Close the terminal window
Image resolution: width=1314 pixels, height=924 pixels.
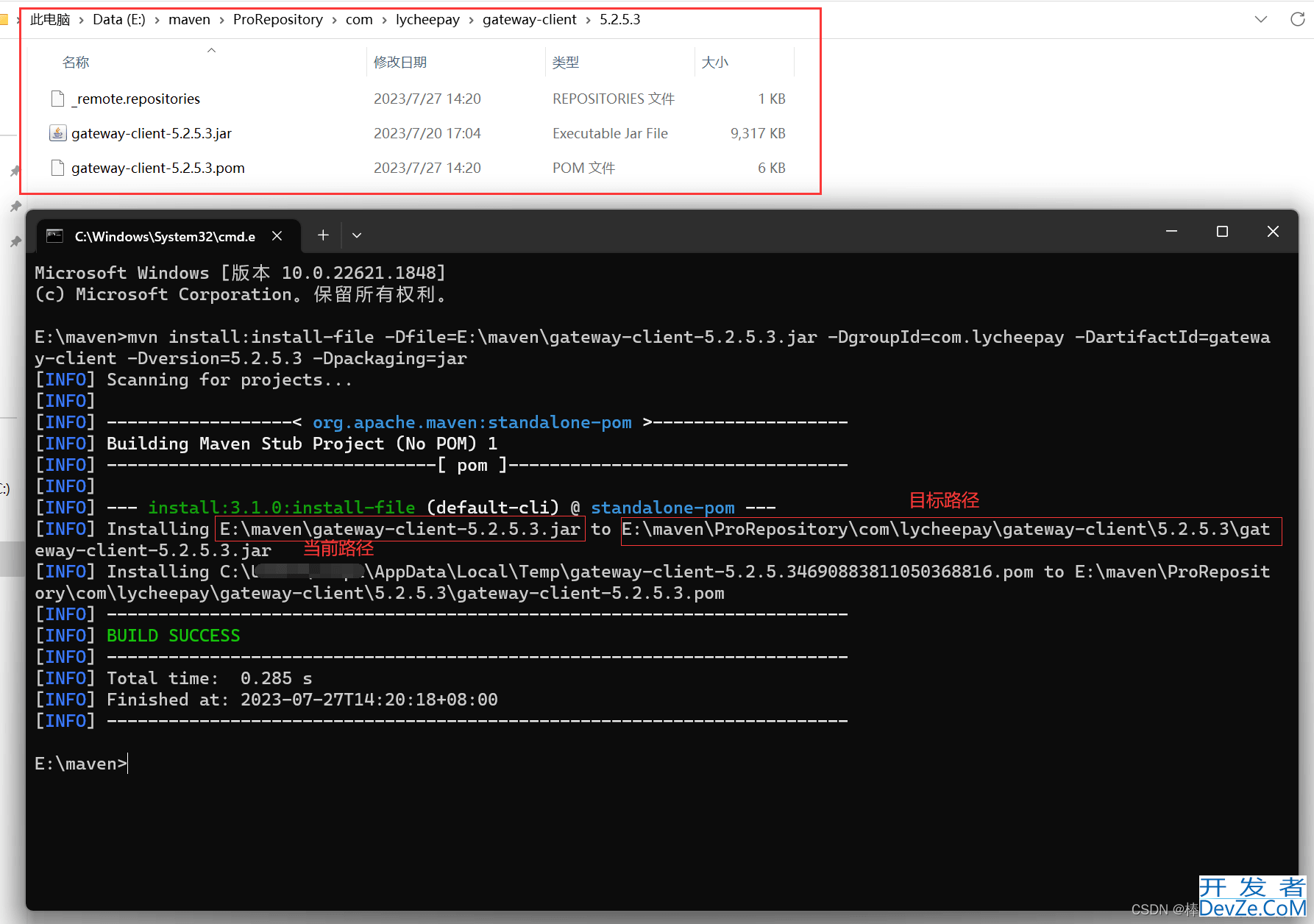(1273, 232)
